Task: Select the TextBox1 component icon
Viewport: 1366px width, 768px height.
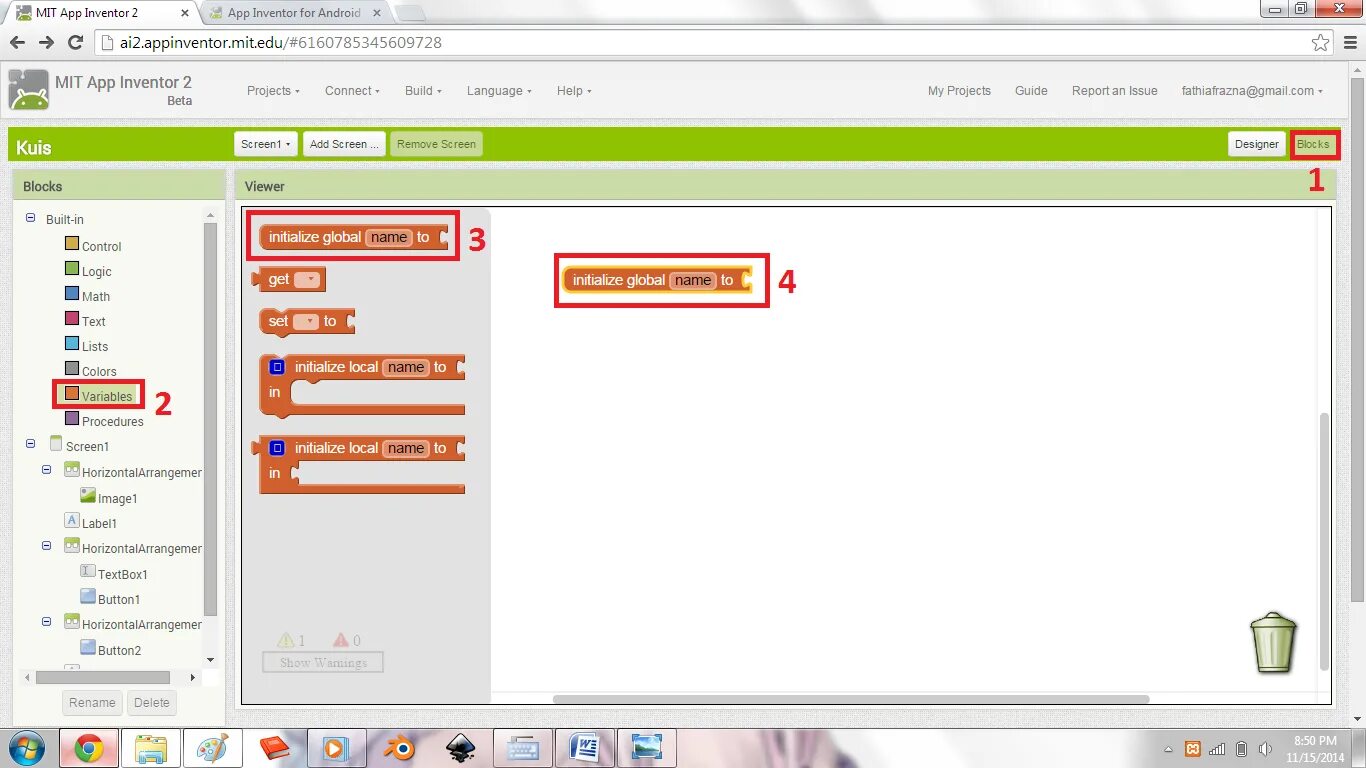Action: [88, 571]
